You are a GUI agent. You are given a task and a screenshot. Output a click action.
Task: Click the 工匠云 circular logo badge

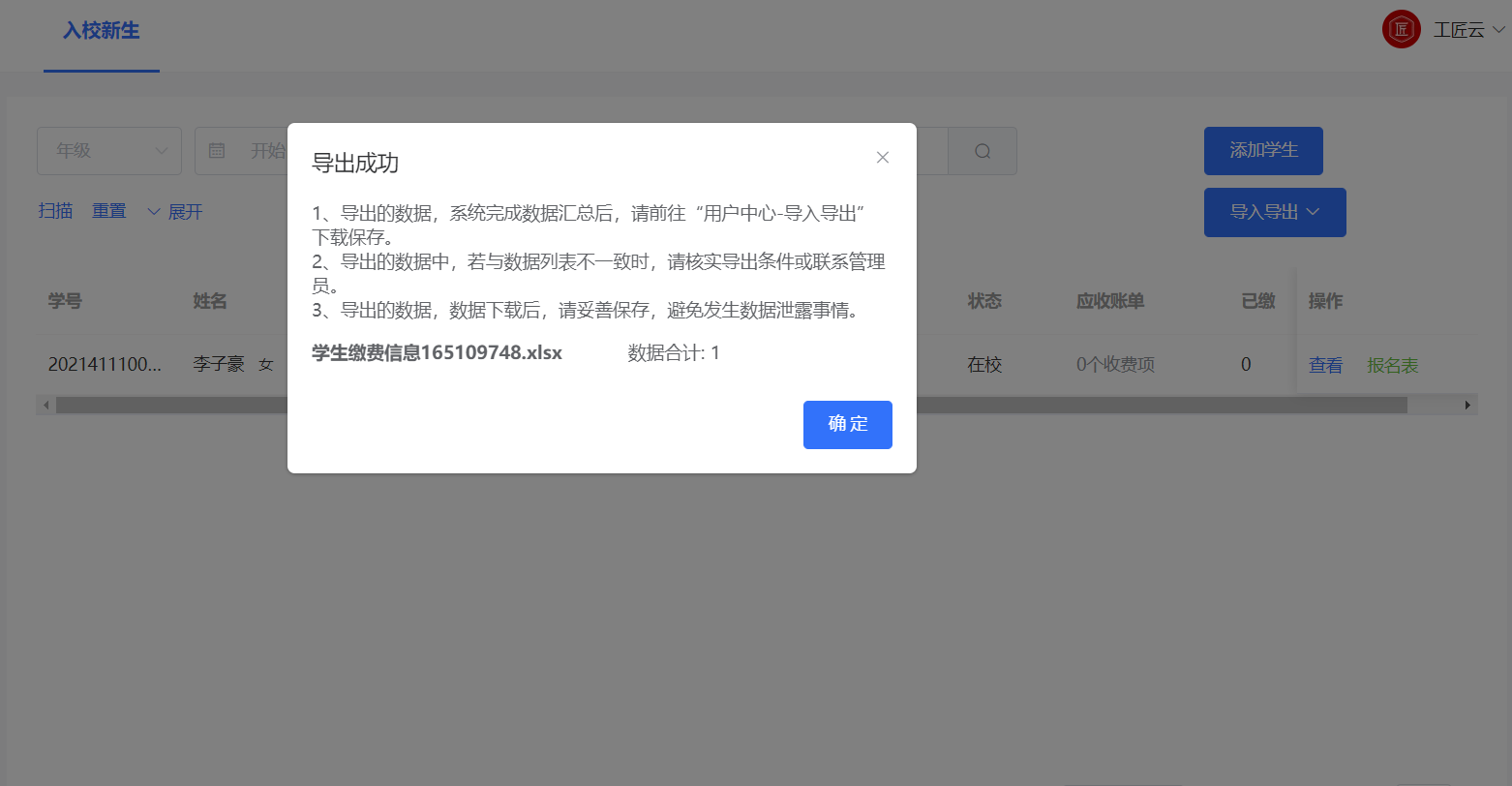[x=1401, y=29]
